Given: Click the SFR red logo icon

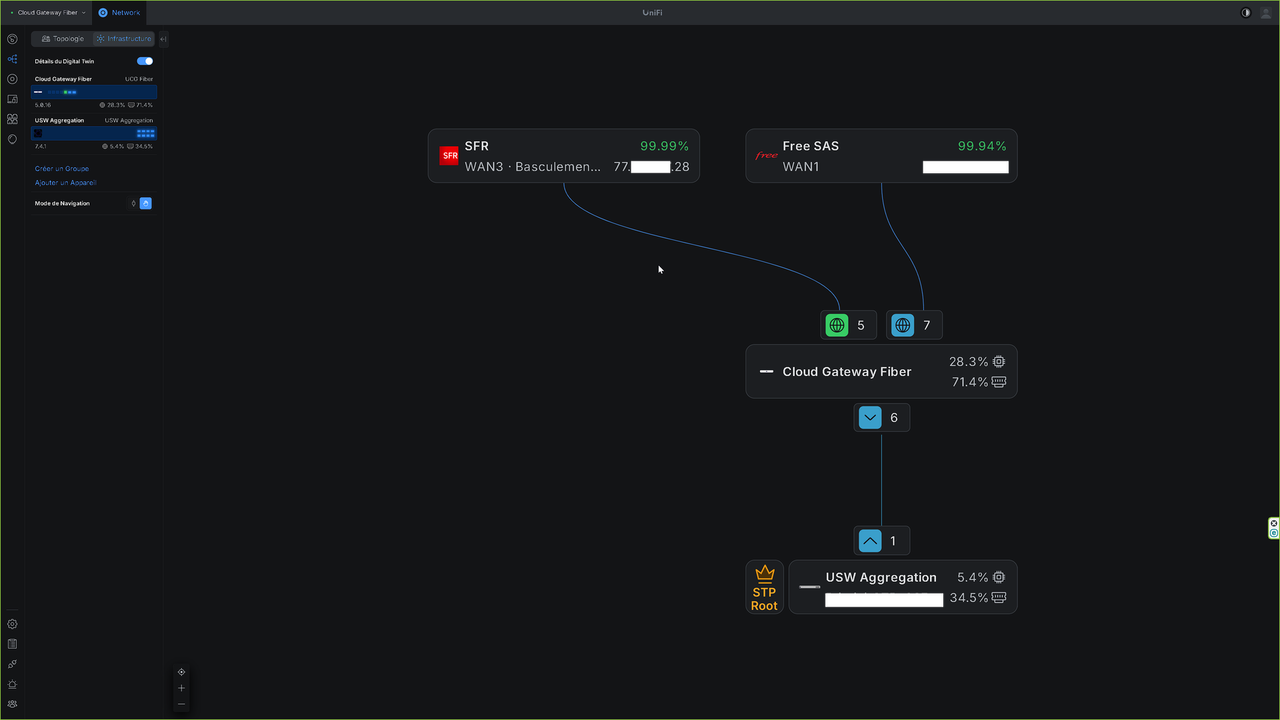Looking at the screenshot, I should tap(449, 156).
